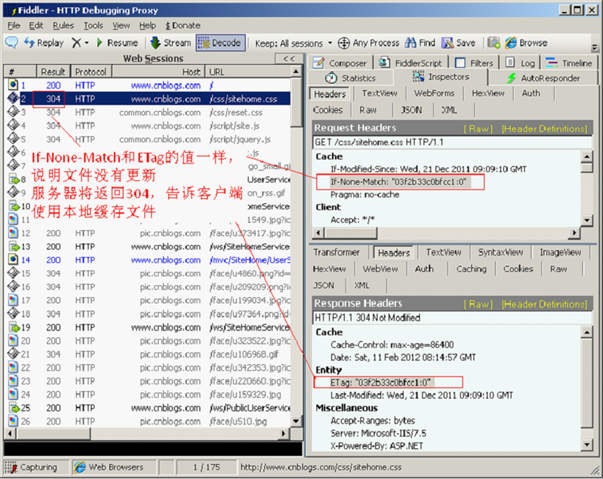Open response Caching tab
The image size is (603, 479).
pos(471,269)
